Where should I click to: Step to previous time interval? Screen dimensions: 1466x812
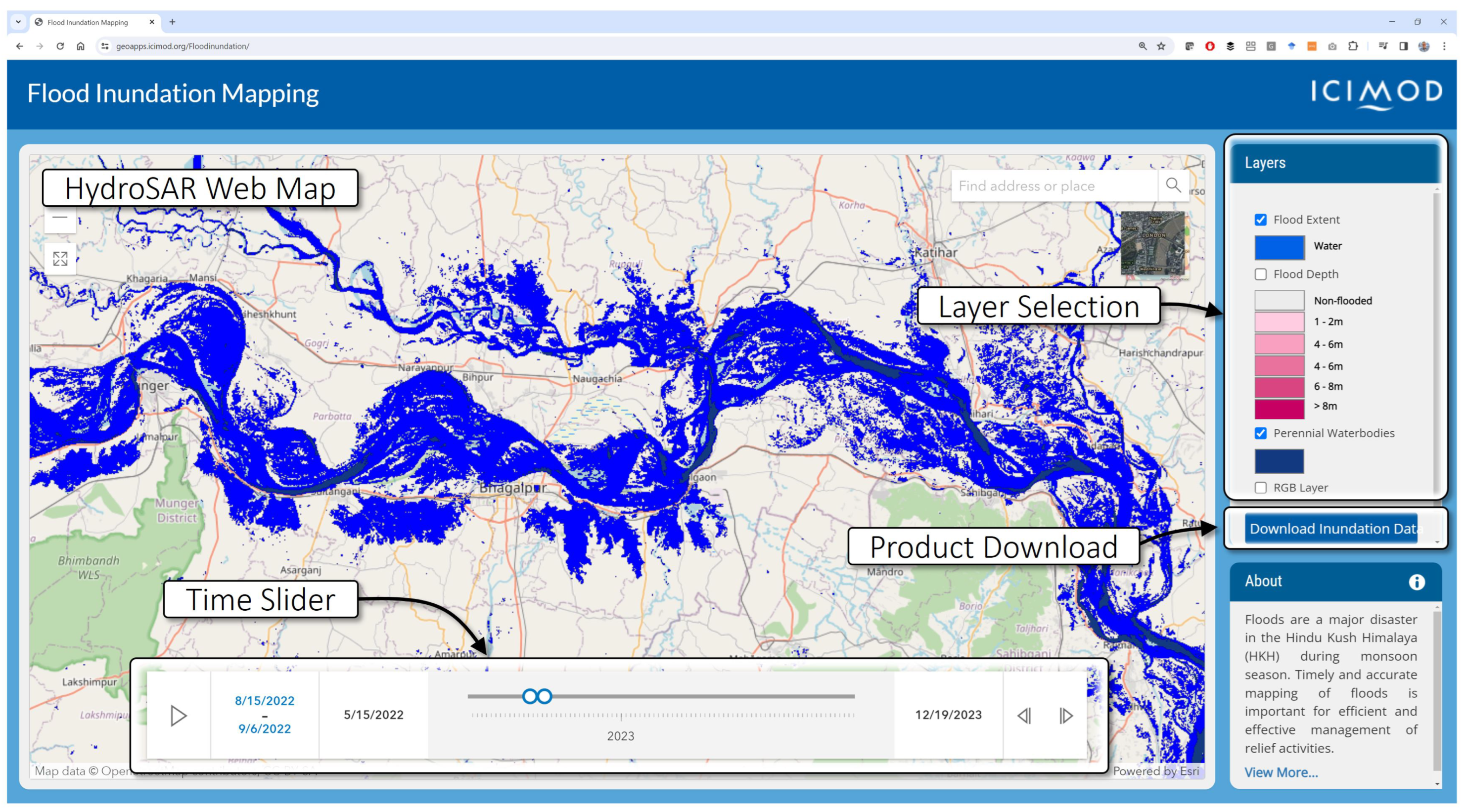pos(1024,715)
